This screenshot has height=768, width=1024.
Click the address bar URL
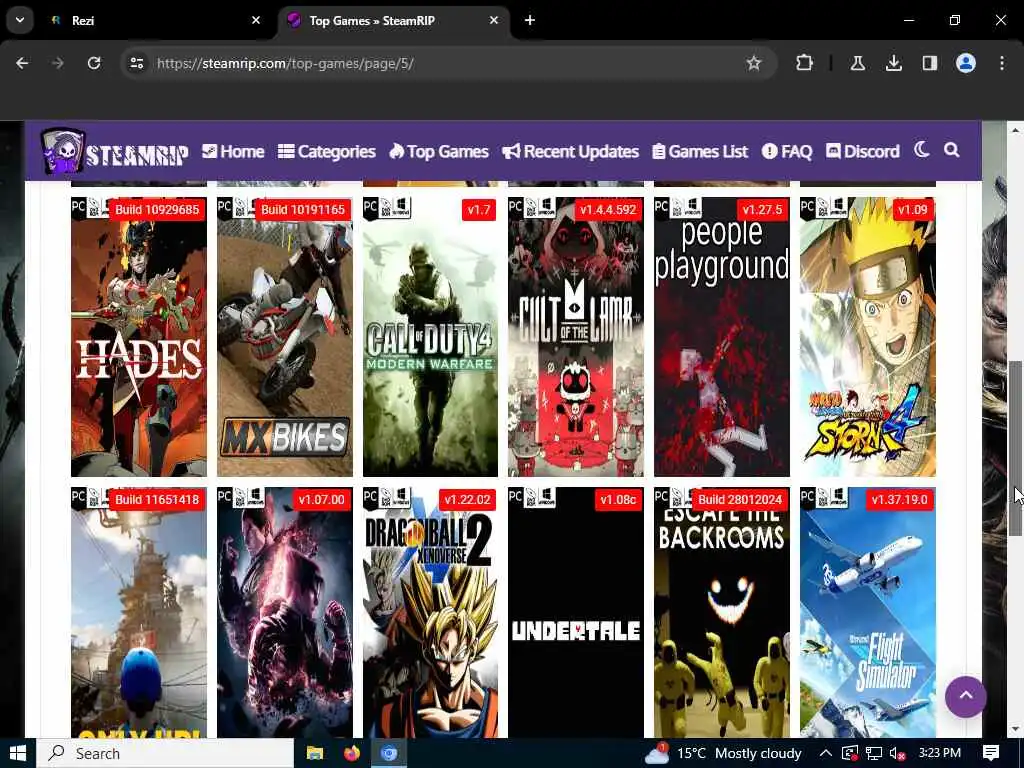click(x=285, y=63)
